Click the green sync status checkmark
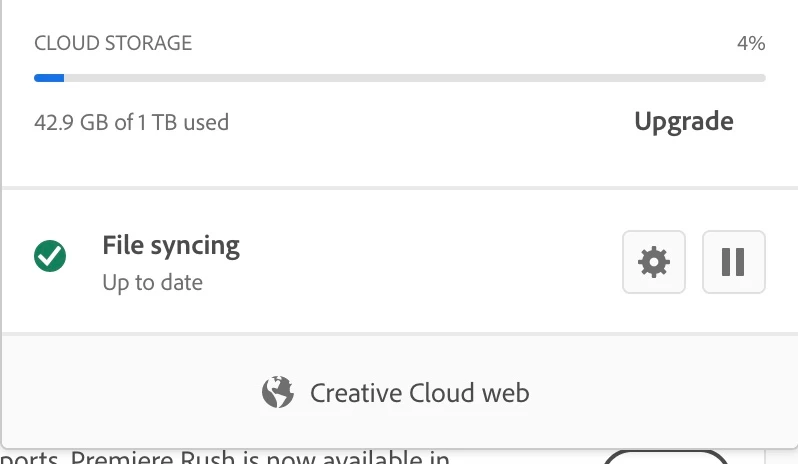This screenshot has height=464, width=798. point(50,257)
